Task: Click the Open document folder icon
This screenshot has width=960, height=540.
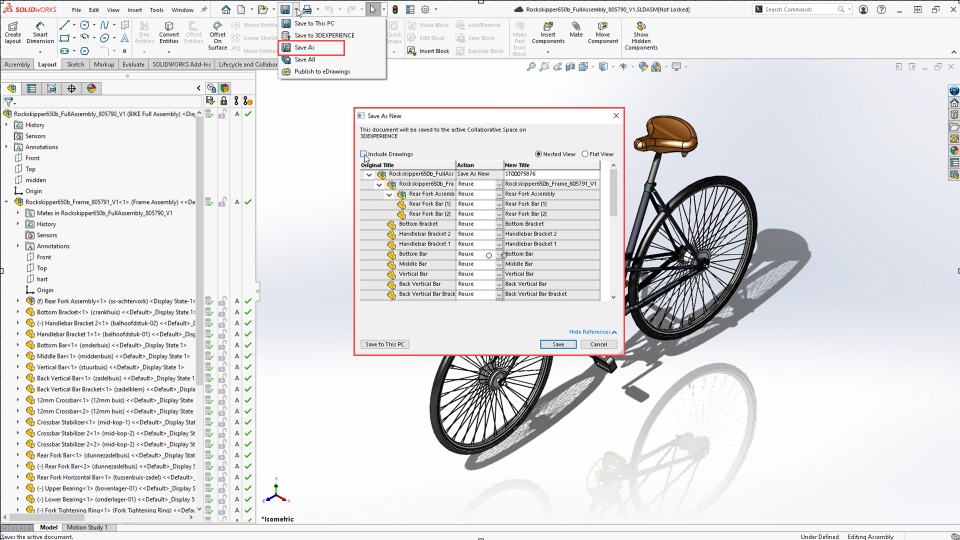Action: click(263, 9)
